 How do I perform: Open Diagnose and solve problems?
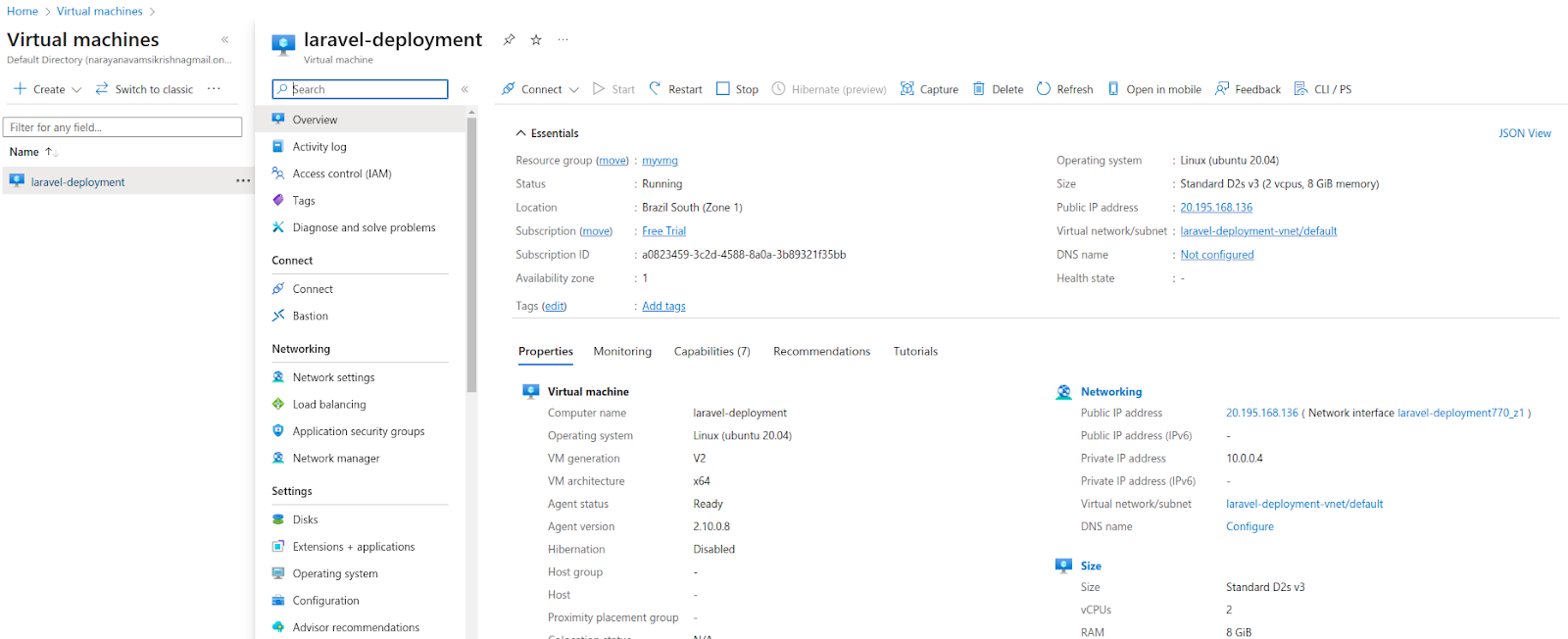pos(364,227)
